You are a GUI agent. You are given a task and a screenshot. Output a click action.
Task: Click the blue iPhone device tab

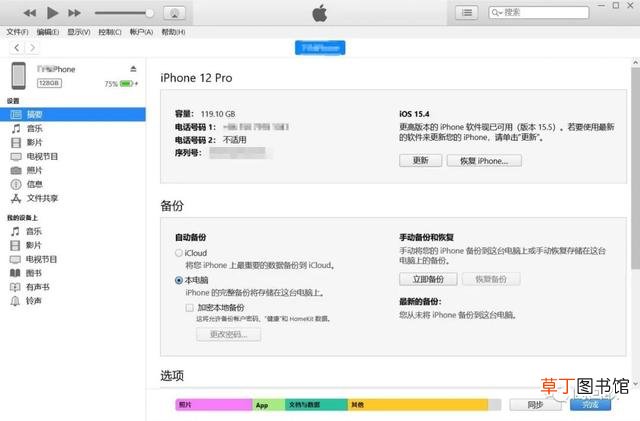320,48
